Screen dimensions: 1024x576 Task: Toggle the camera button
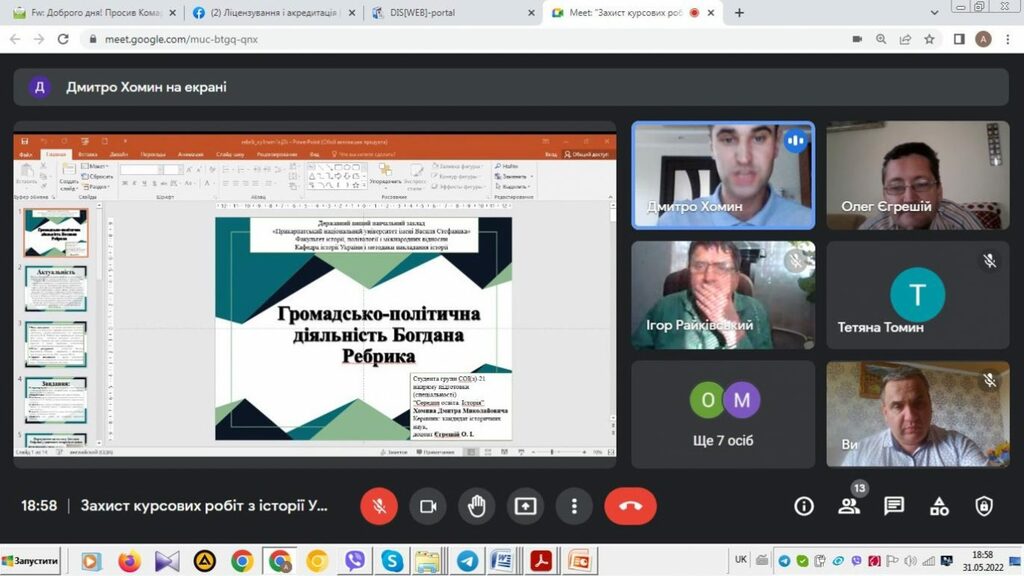click(428, 506)
